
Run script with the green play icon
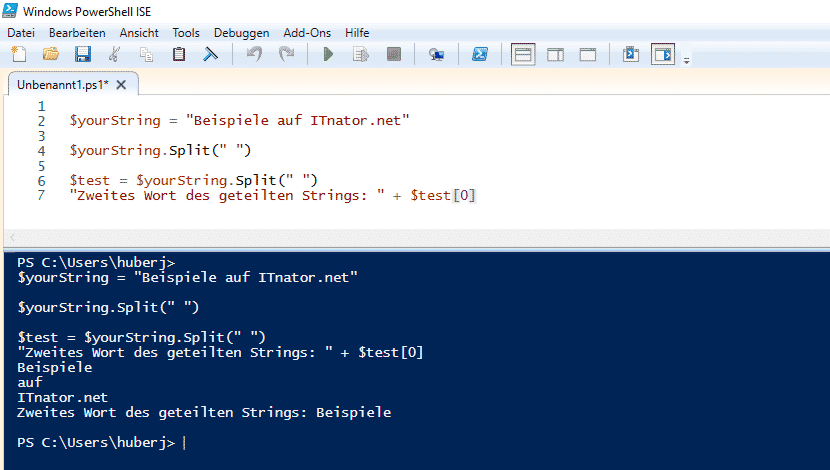point(328,54)
